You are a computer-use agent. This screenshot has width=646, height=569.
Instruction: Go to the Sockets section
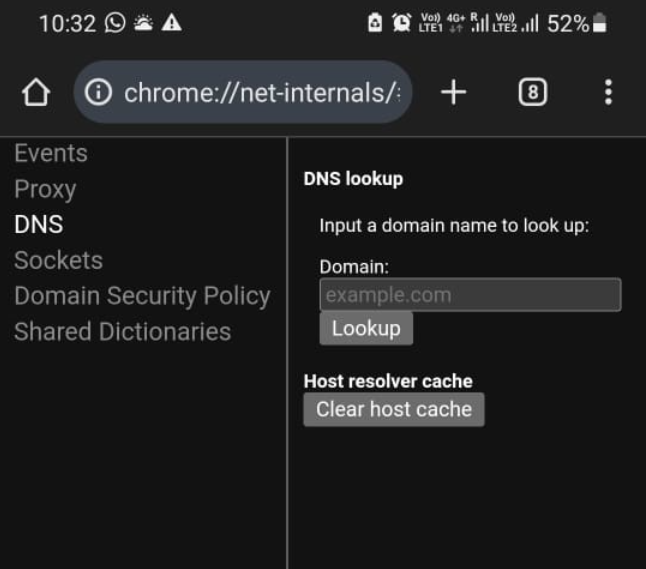(58, 260)
